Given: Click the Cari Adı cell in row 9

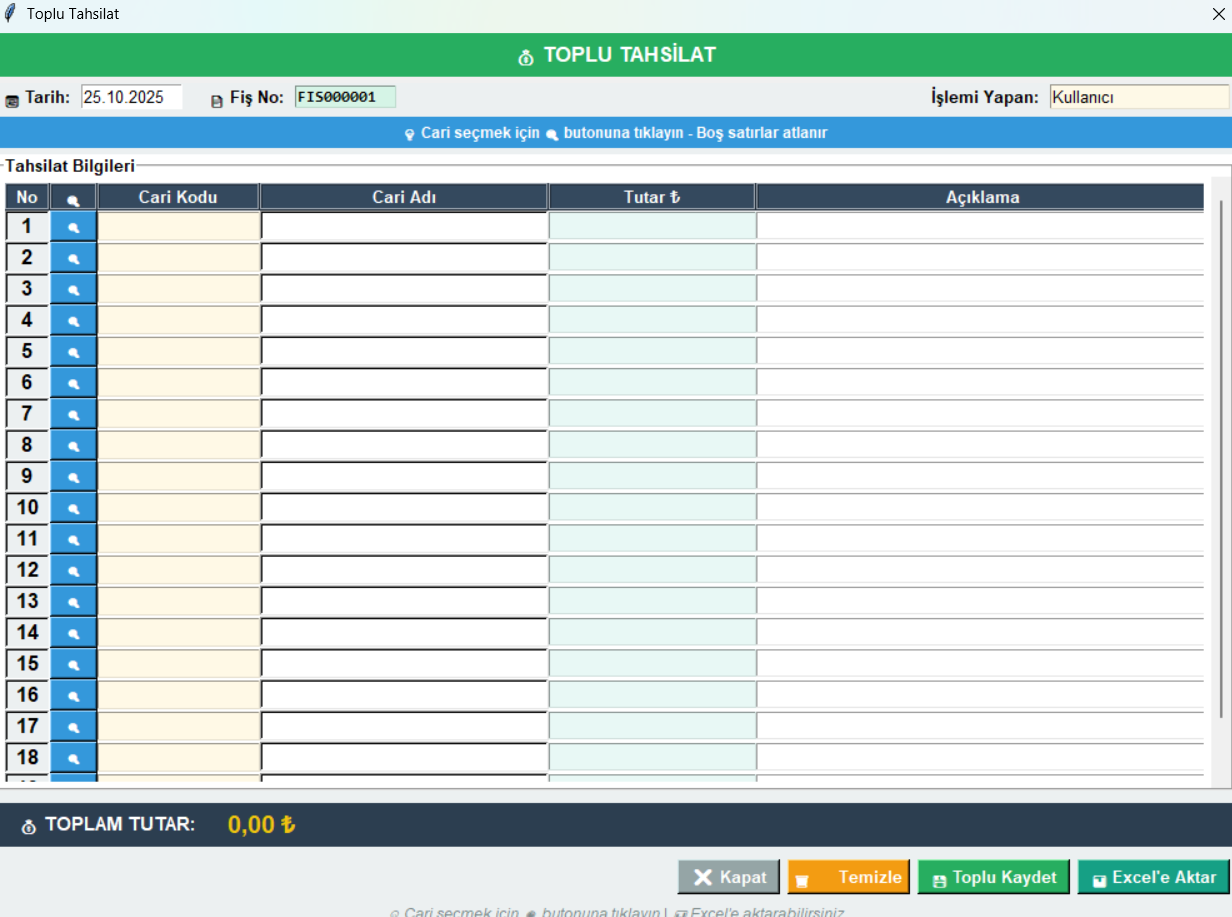Looking at the screenshot, I should (x=404, y=476).
